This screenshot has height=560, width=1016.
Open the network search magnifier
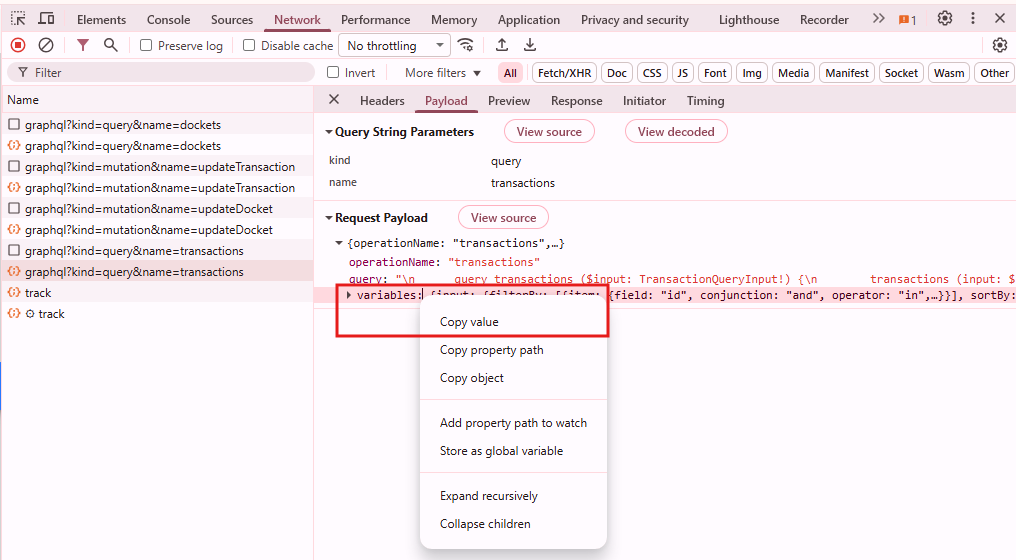[111, 45]
